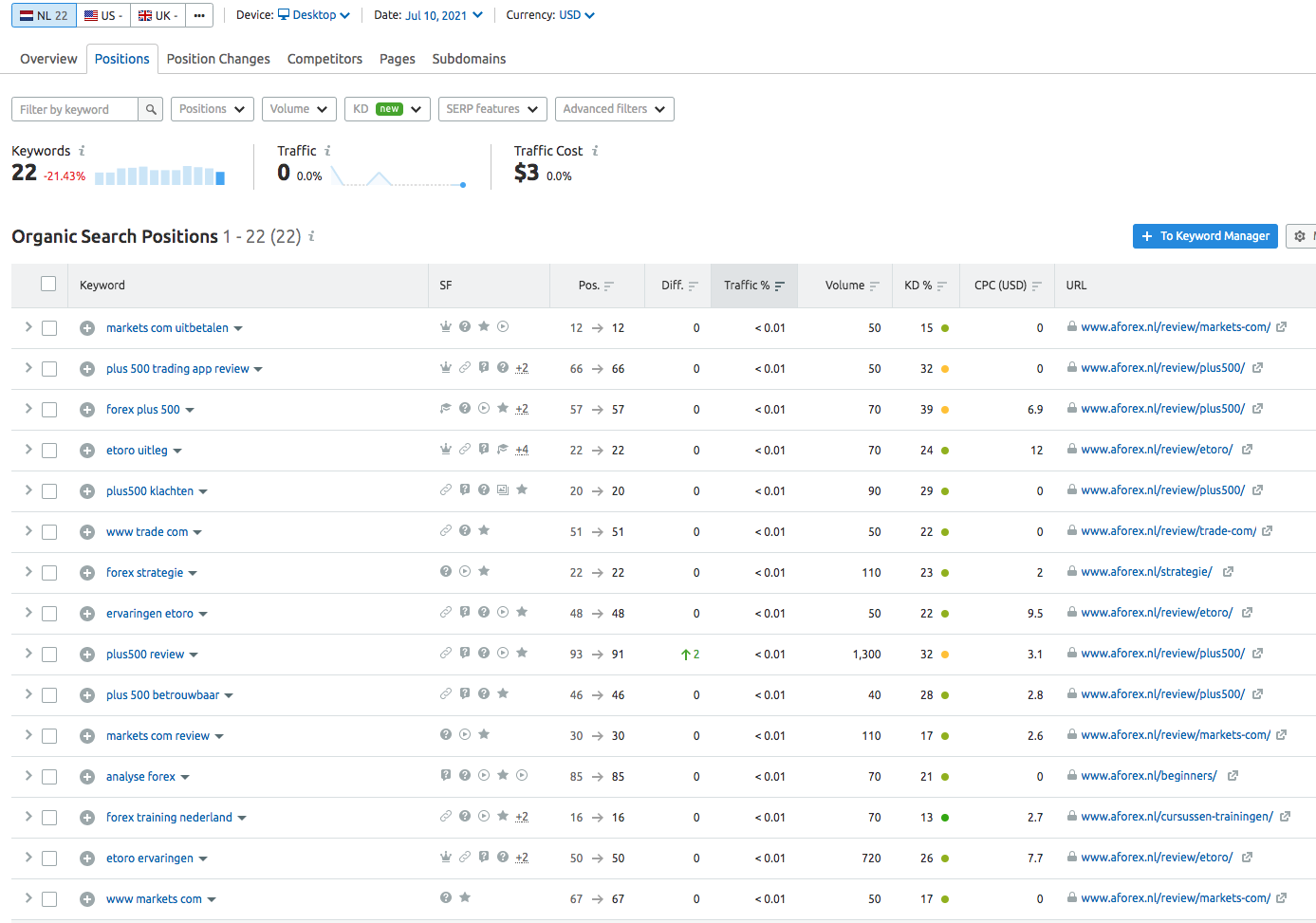Image resolution: width=1316 pixels, height=923 pixels.
Task: Click the search magnifier icon in keyword filter
Action: 150,109
